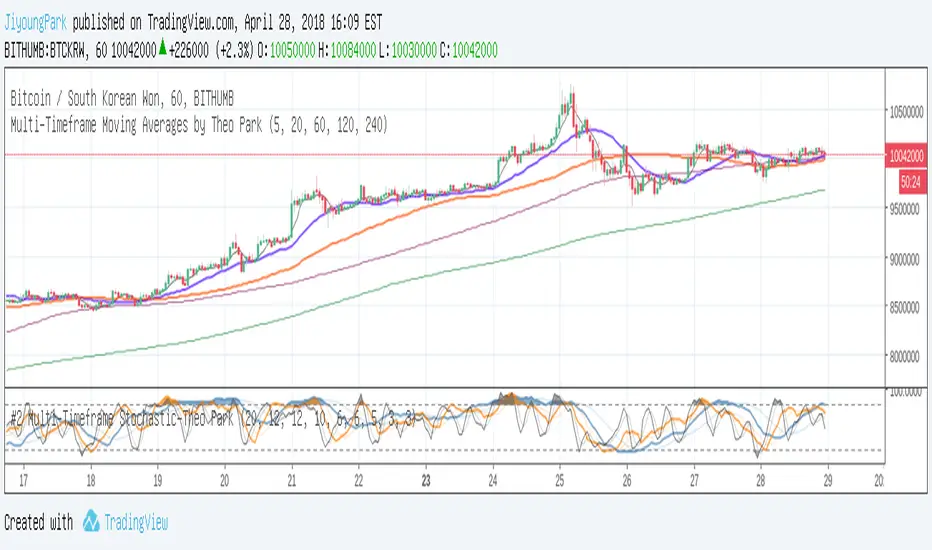Click the open value 10050000
This screenshot has height=550, width=932.
(292, 51)
